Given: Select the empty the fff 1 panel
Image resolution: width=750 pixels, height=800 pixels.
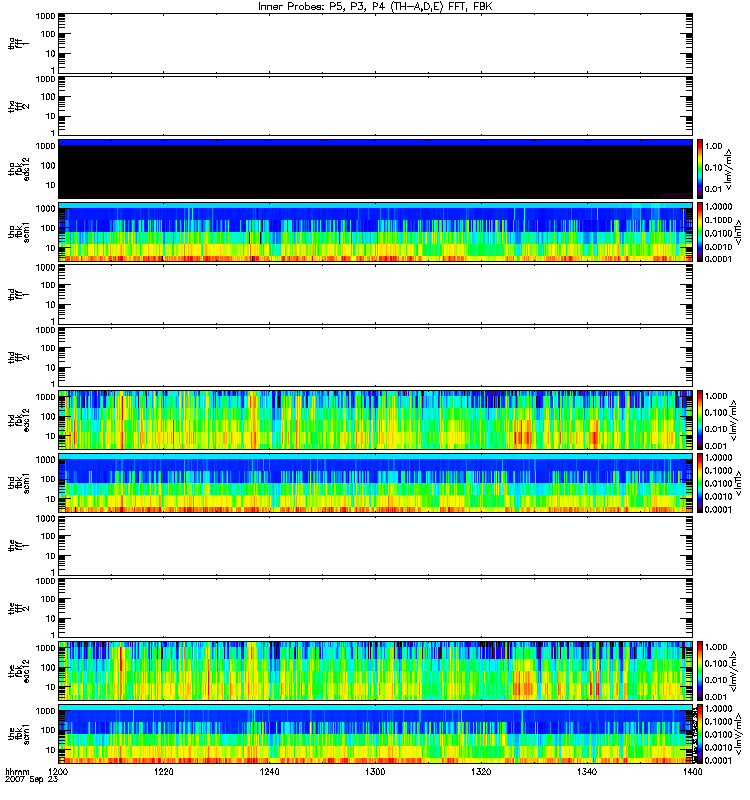Looking at the screenshot, I should pos(375,545).
